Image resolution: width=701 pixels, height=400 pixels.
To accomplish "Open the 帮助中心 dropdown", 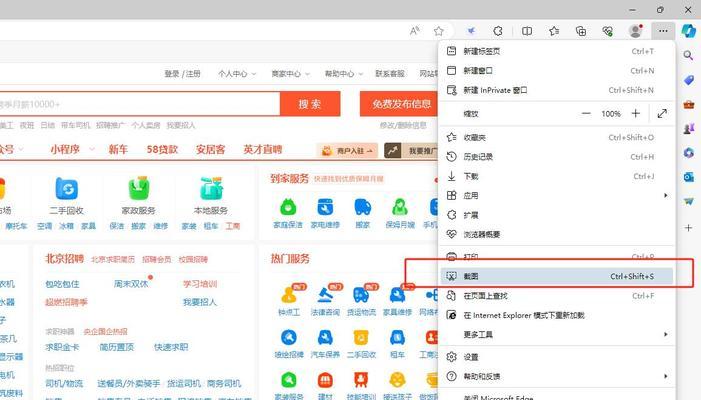I will click(x=344, y=74).
